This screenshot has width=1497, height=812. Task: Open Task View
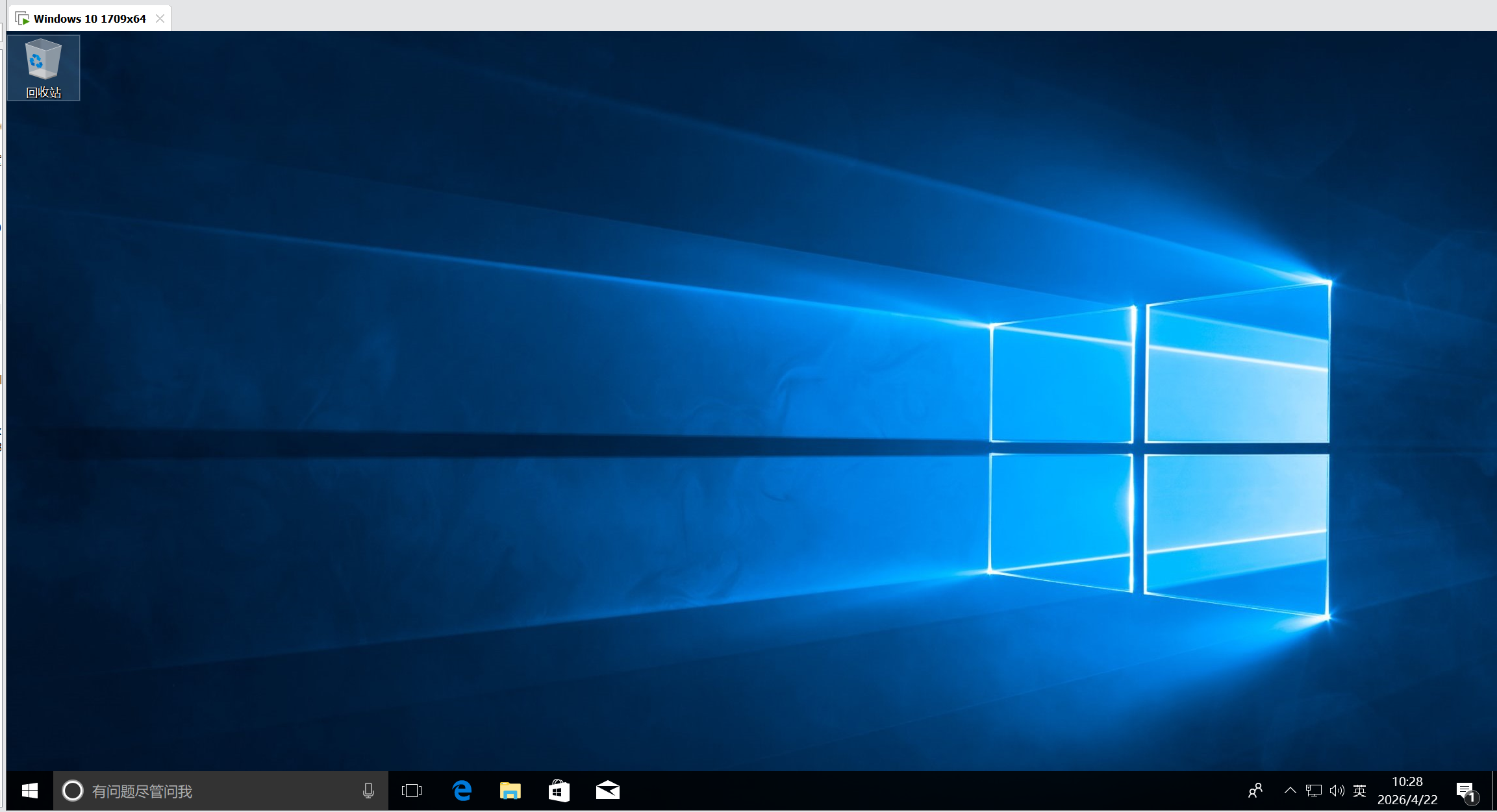coord(412,791)
